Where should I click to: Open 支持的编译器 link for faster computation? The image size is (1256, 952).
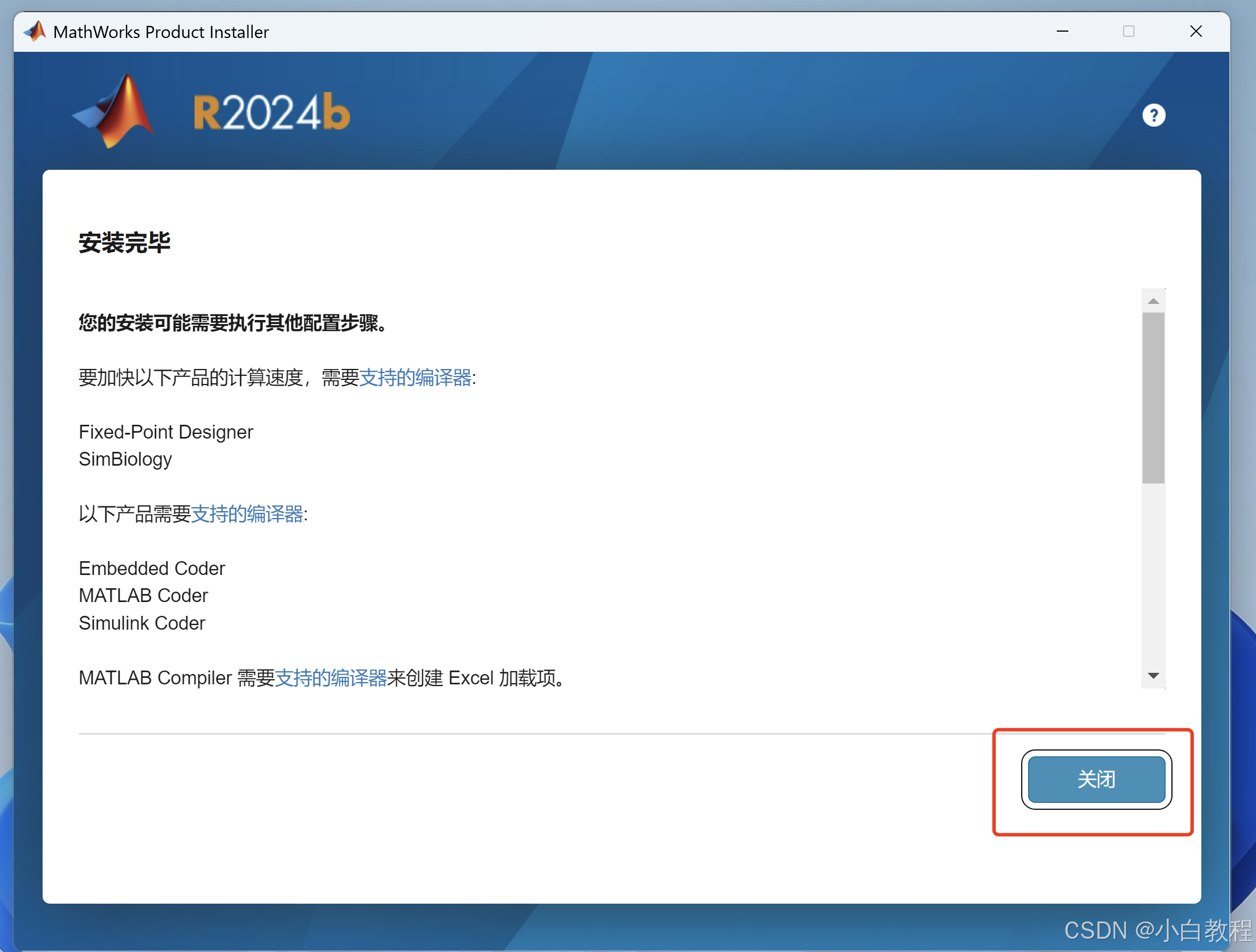pos(415,378)
